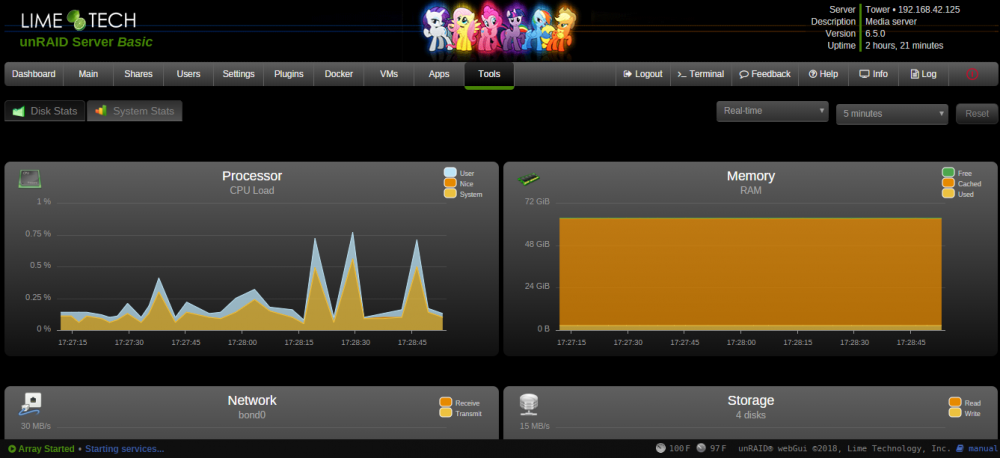Click the Feedback speech bubble icon
This screenshot has width=1000, height=458.
(744, 74)
